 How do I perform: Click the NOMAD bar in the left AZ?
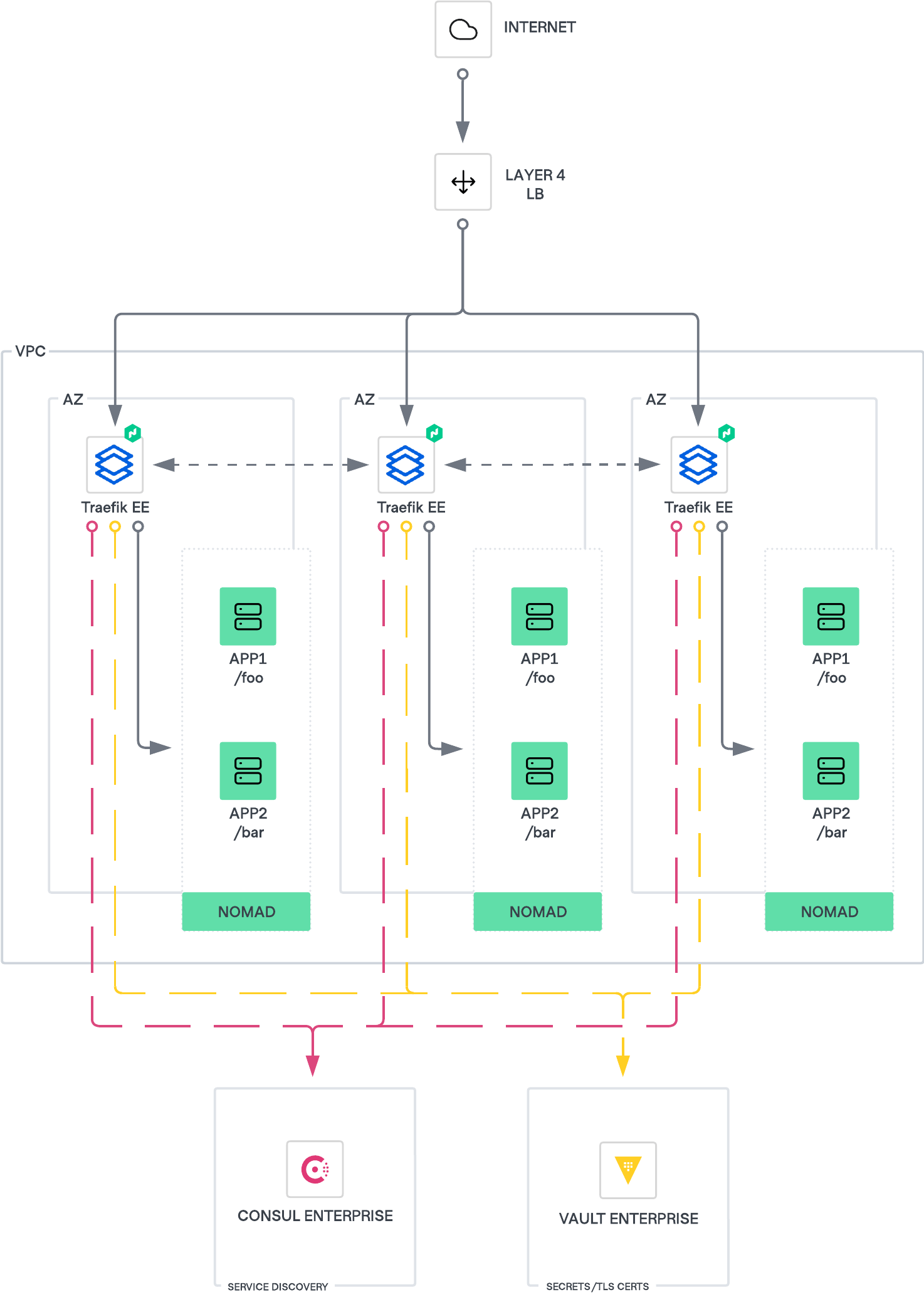(x=246, y=911)
